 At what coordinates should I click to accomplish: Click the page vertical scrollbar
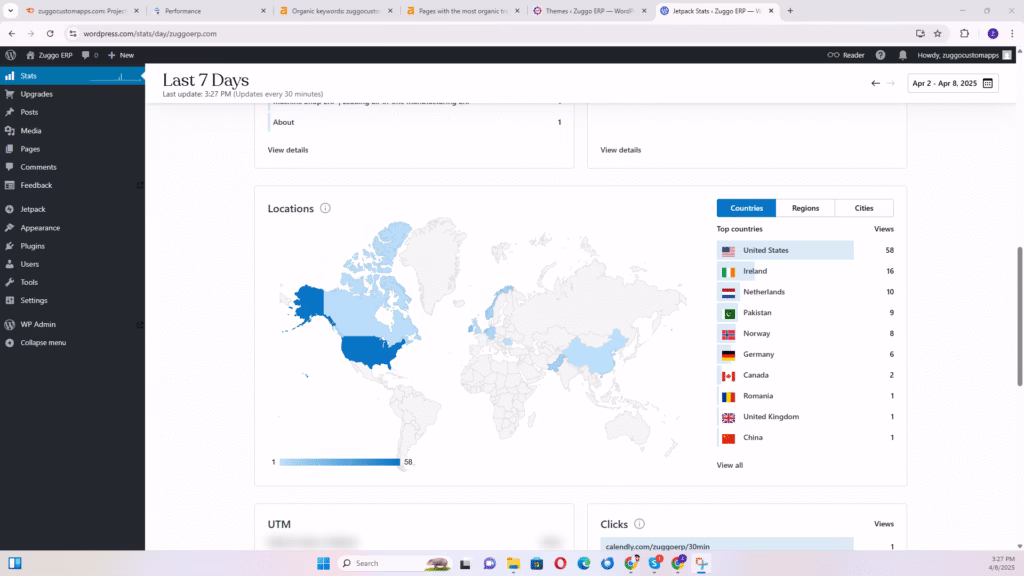click(1019, 317)
